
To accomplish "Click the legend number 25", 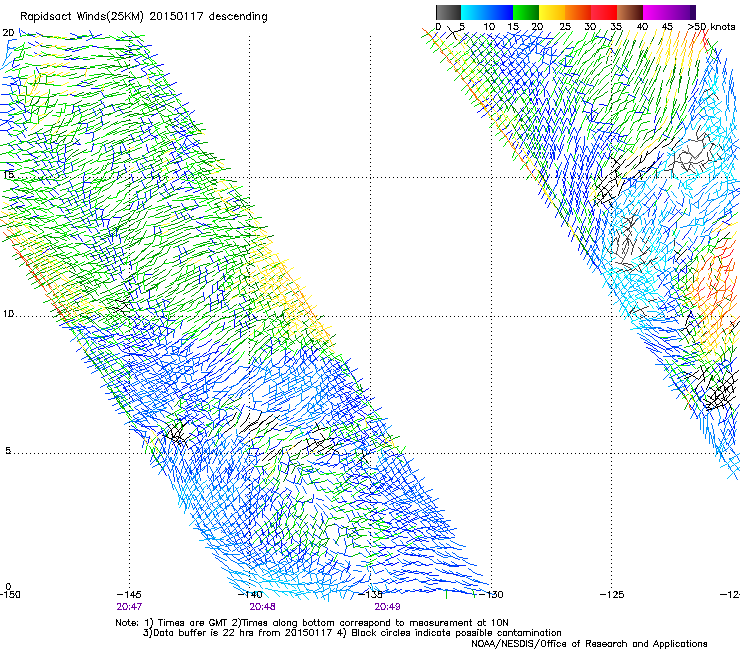I will coord(565,27).
